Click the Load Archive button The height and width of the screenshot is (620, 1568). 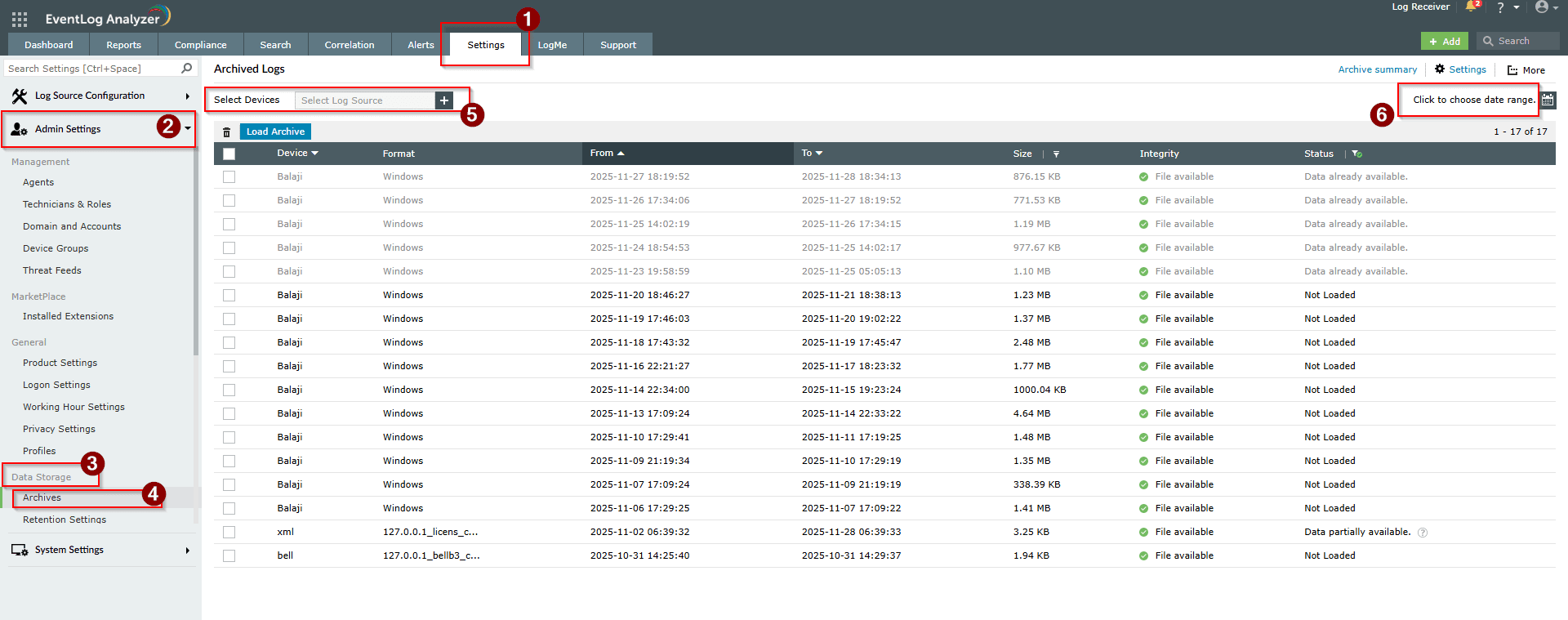(x=275, y=132)
